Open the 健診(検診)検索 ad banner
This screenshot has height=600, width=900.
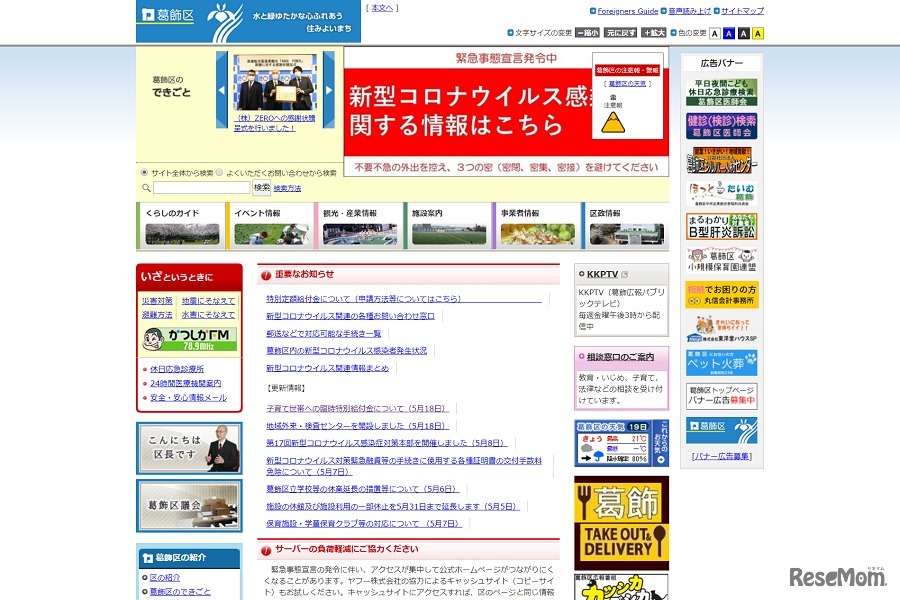[721, 126]
